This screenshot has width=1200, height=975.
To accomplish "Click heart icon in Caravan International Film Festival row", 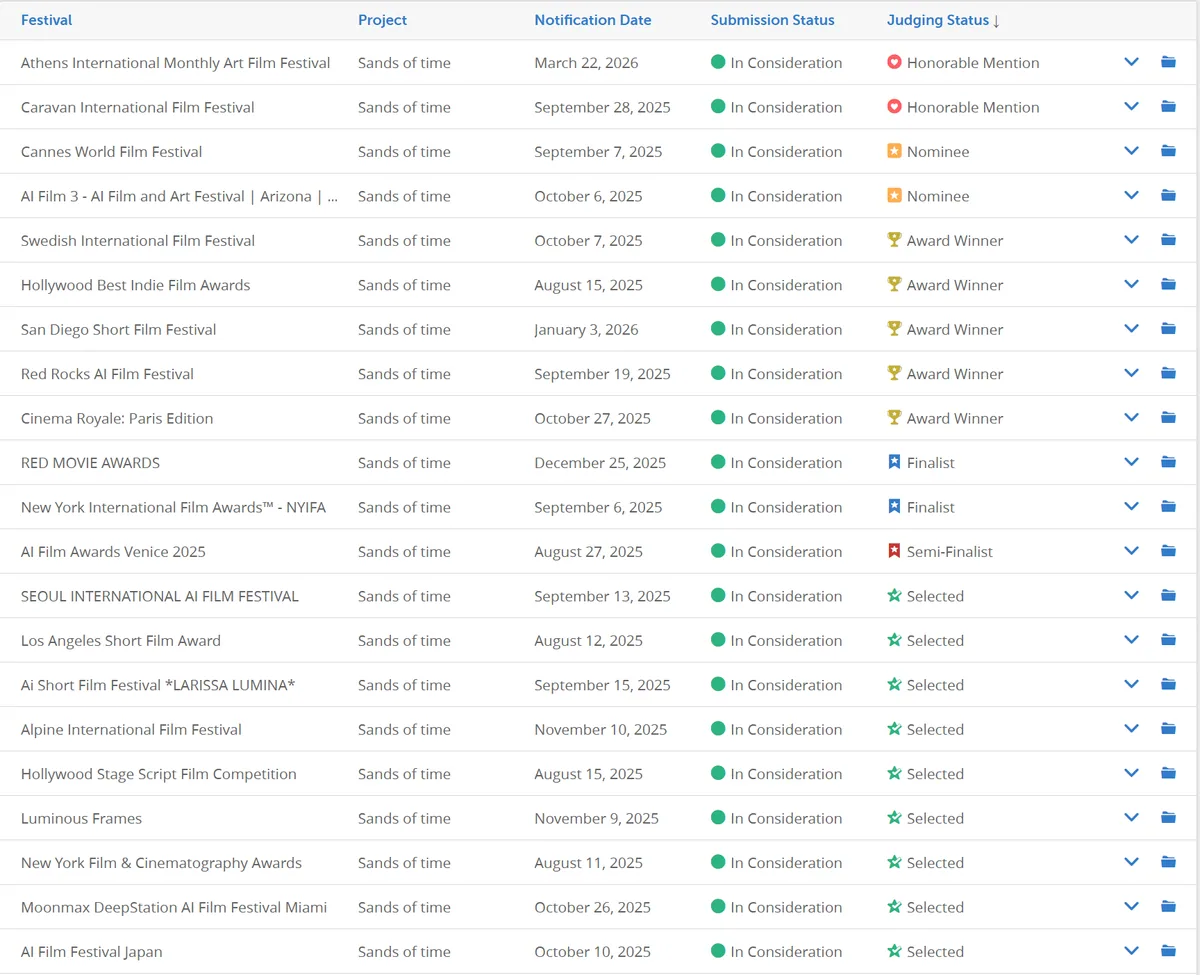I will 894,107.
